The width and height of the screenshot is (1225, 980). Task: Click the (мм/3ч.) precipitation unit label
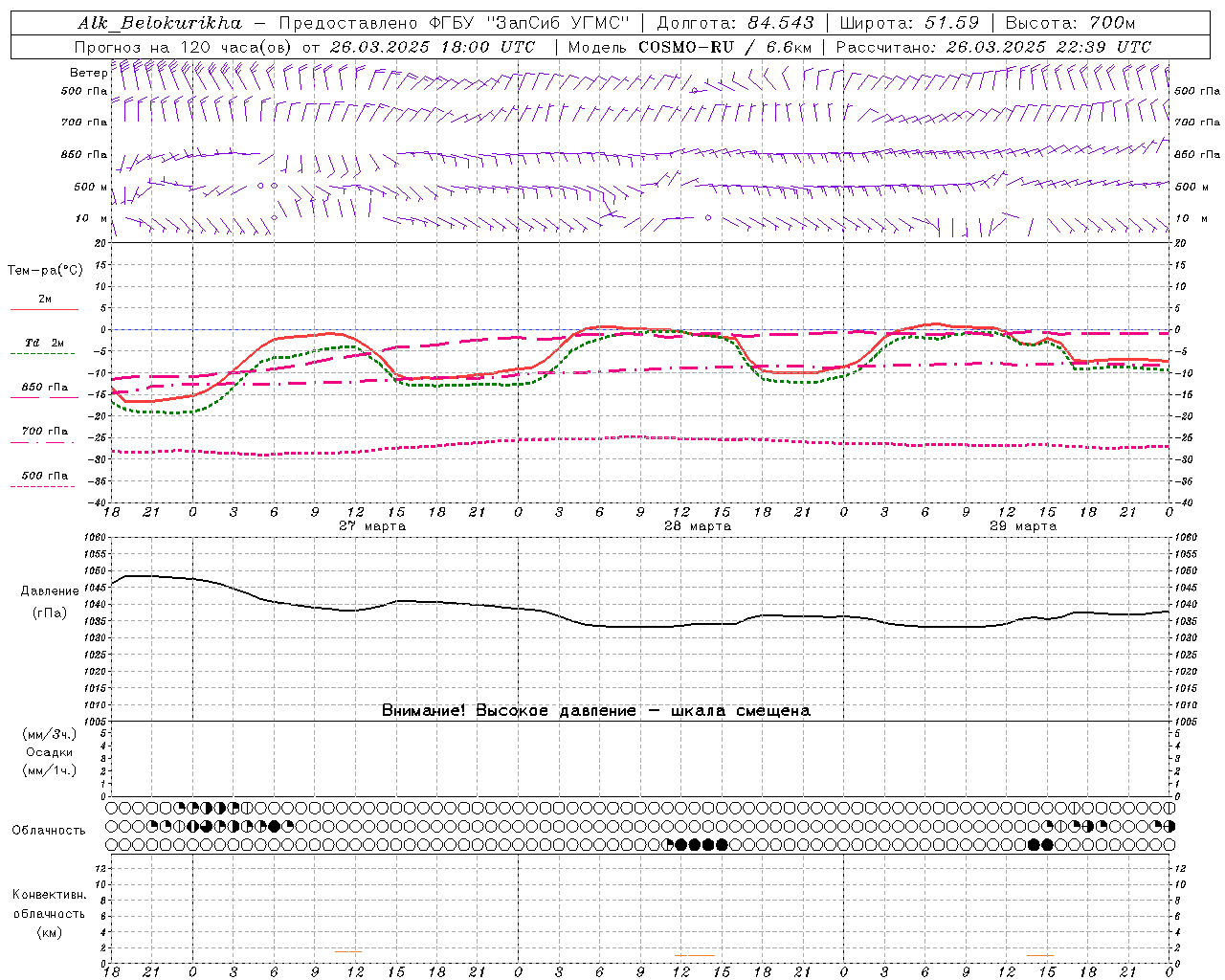click(x=50, y=735)
